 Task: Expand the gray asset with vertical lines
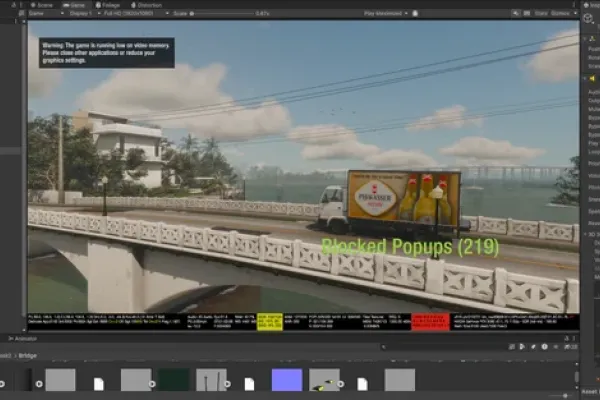228,384
